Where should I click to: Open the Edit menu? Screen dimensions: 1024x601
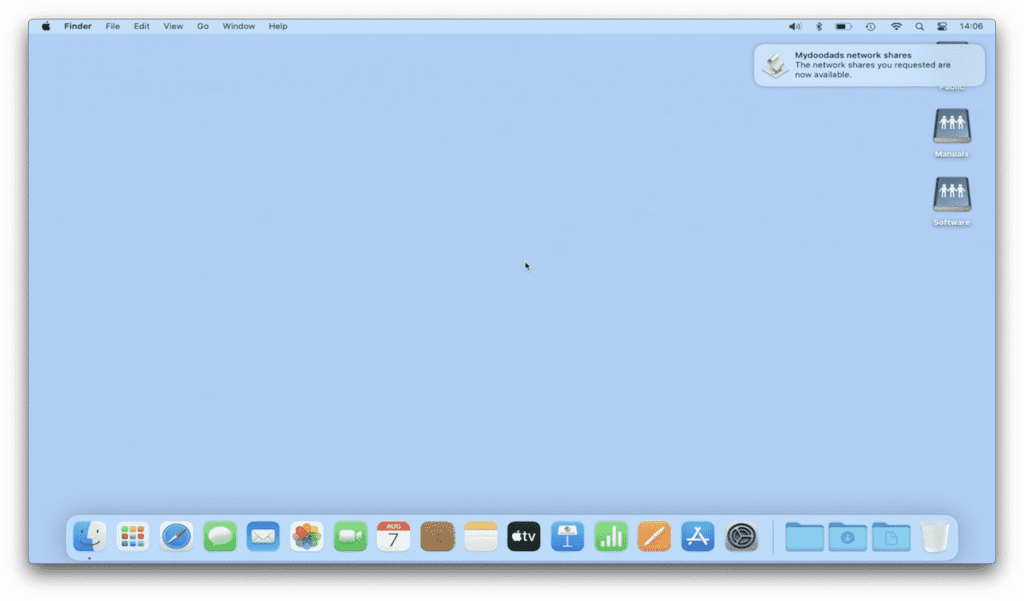coord(142,26)
